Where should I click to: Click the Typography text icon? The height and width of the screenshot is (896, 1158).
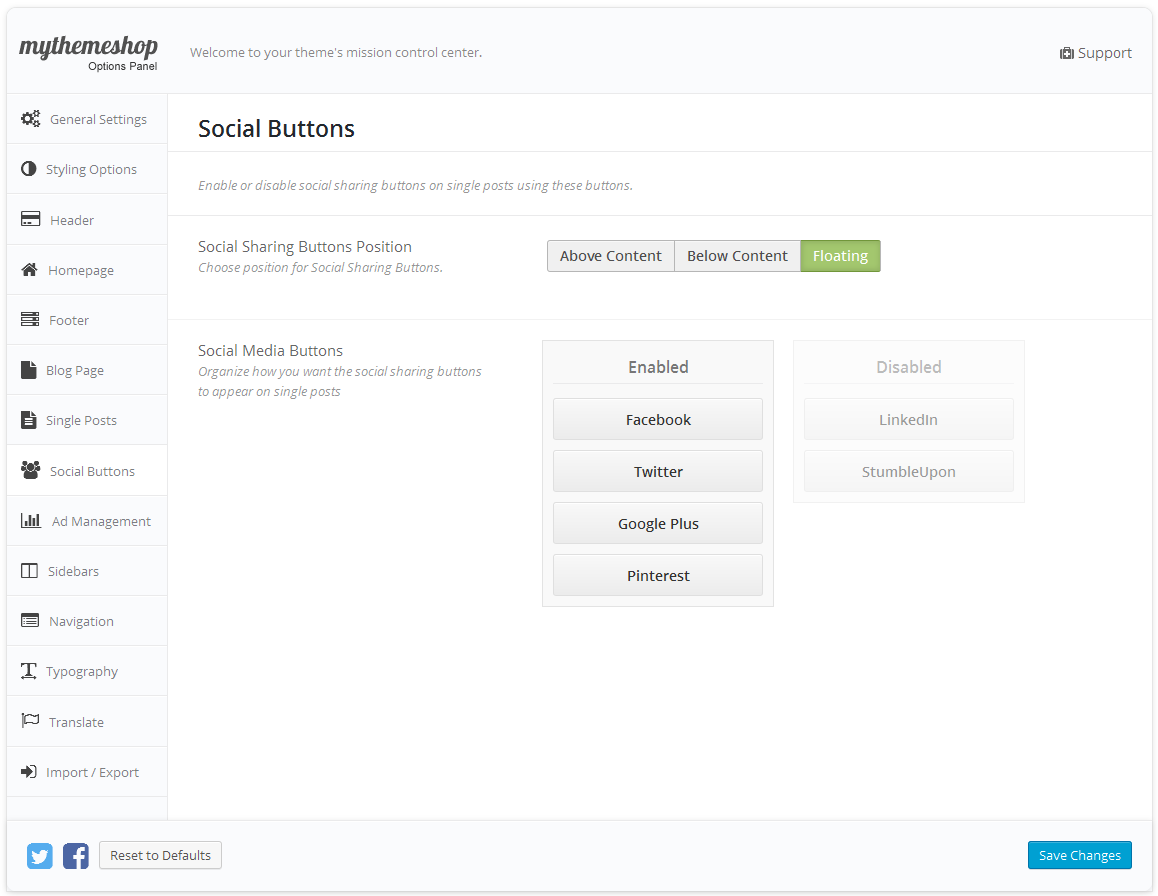coord(29,671)
